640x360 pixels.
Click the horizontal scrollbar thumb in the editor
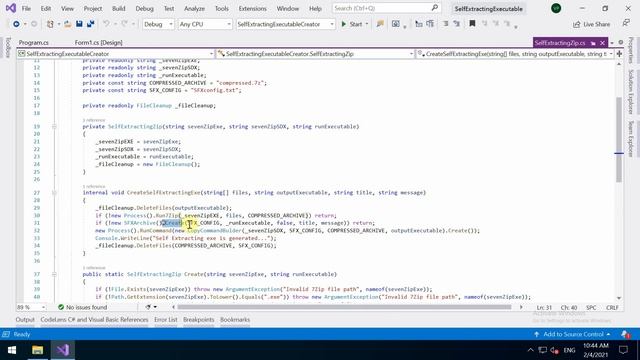[x=344, y=307]
